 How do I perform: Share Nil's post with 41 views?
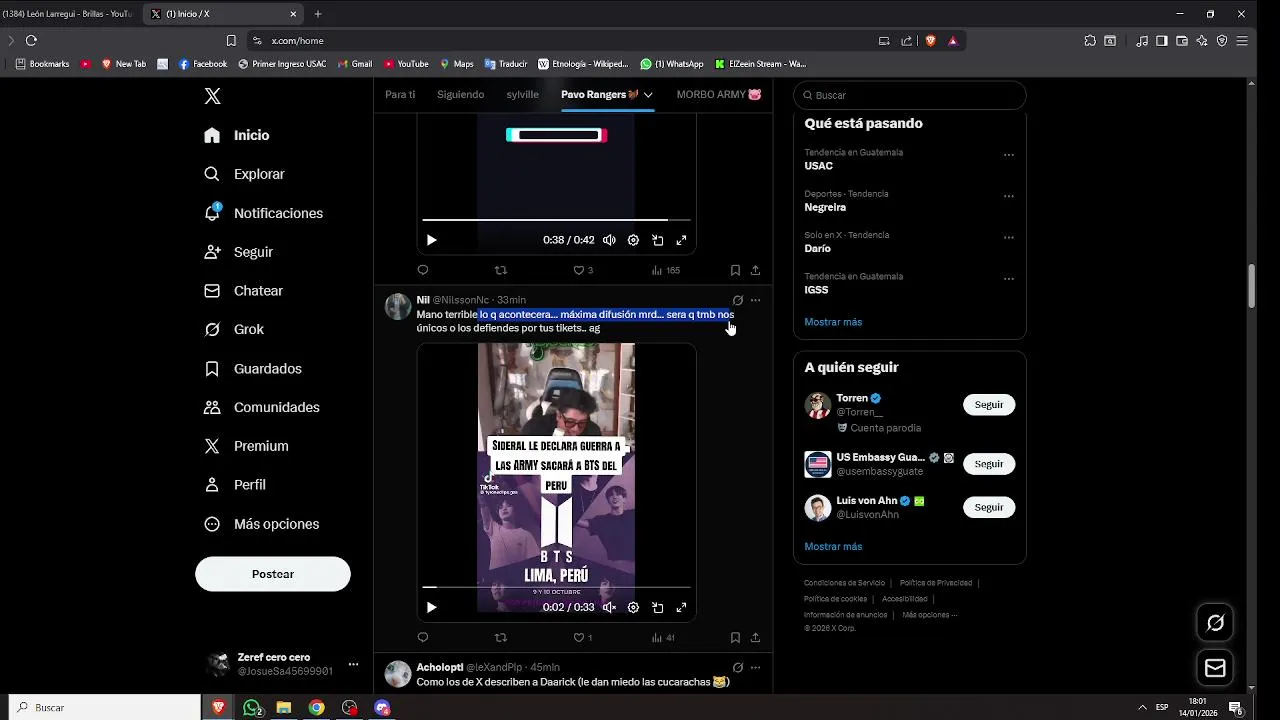point(755,637)
